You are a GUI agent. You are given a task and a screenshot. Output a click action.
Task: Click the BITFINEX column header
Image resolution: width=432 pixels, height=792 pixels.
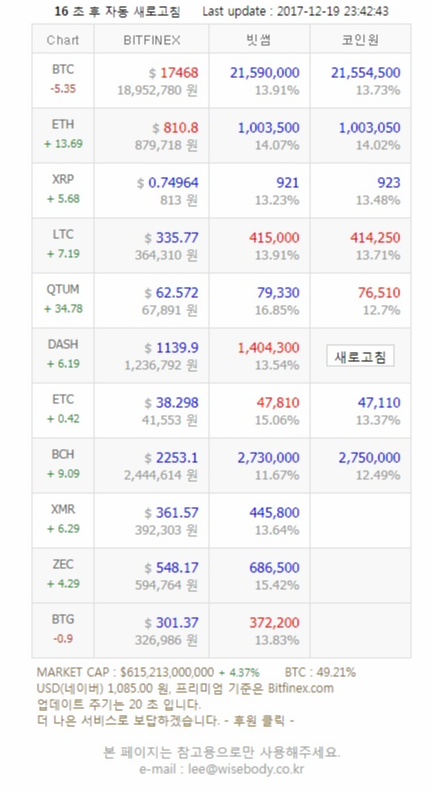(x=152, y=40)
